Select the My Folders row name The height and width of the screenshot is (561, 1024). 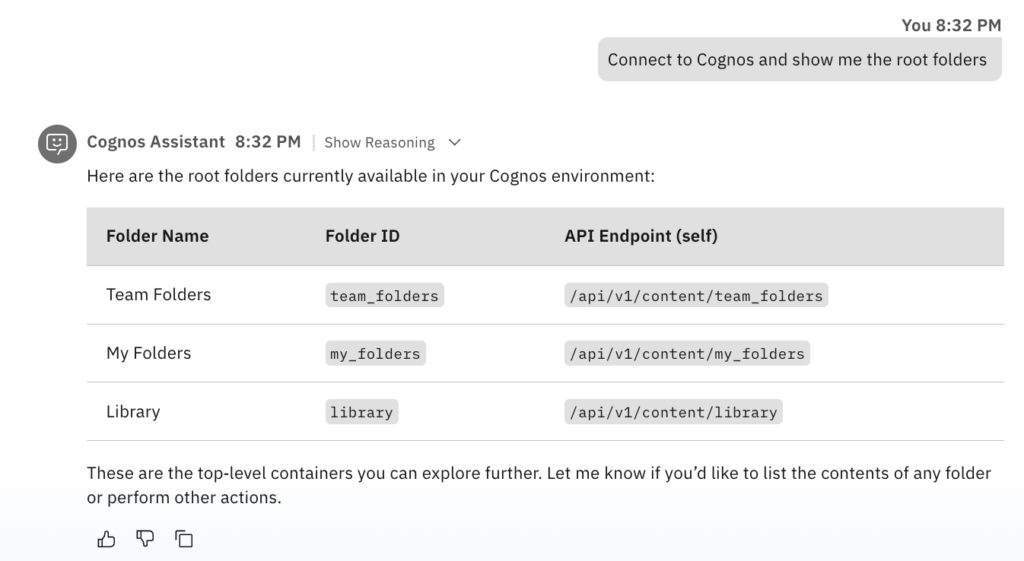point(148,353)
